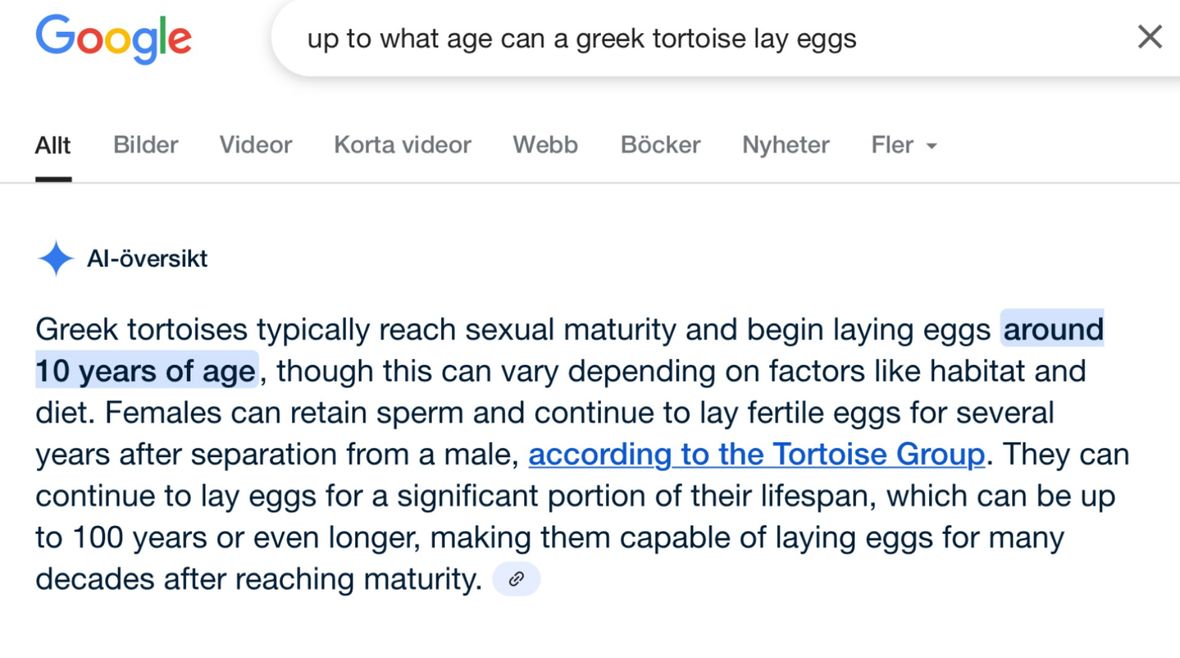This screenshot has height=658, width=1180.
Task: Click the AI-översikt heading label
Action: coord(147,259)
